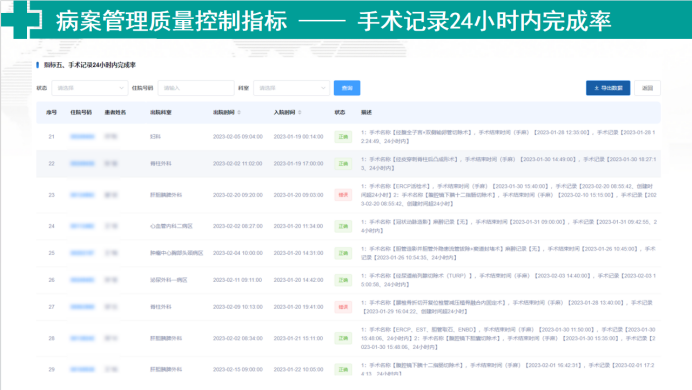Image resolution: width=692 pixels, height=390 pixels.
Task: Select discharge time 2023-02-04 10:00:00
Action: (238, 253)
